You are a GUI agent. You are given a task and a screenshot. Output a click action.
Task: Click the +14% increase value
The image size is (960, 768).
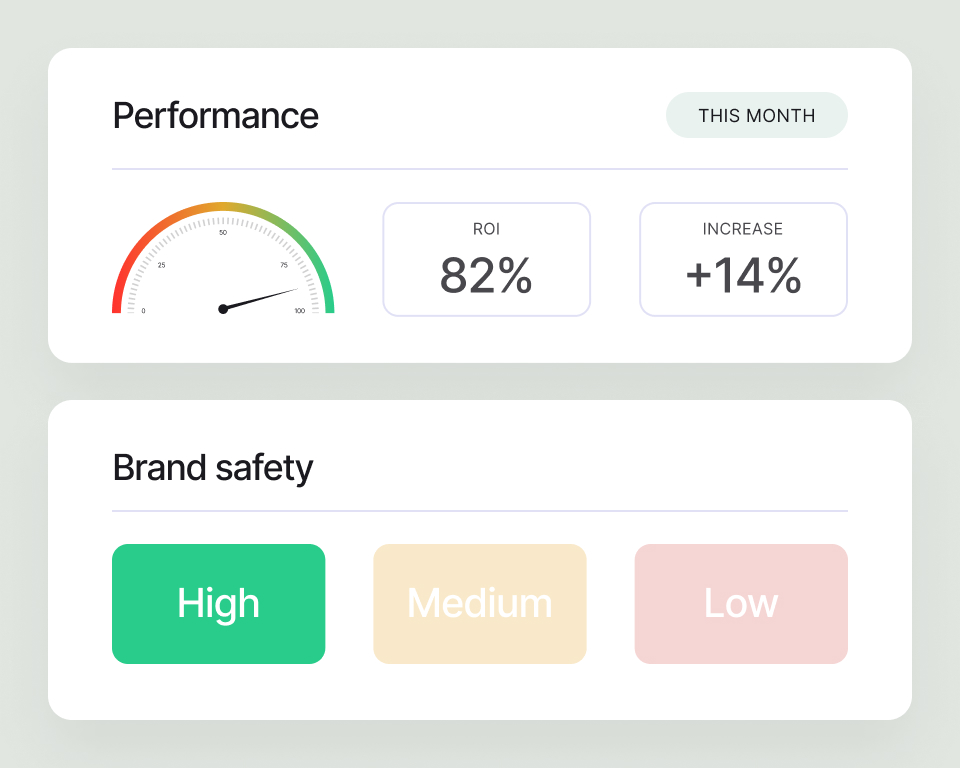[743, 276]
